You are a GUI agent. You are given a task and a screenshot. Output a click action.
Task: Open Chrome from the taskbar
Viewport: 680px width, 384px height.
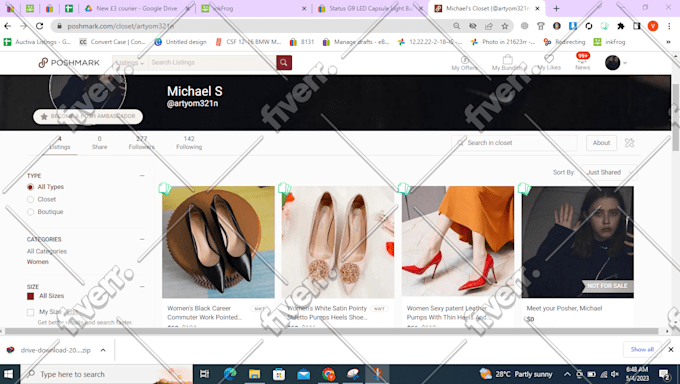pyautogui.click(x=328, y=374)
